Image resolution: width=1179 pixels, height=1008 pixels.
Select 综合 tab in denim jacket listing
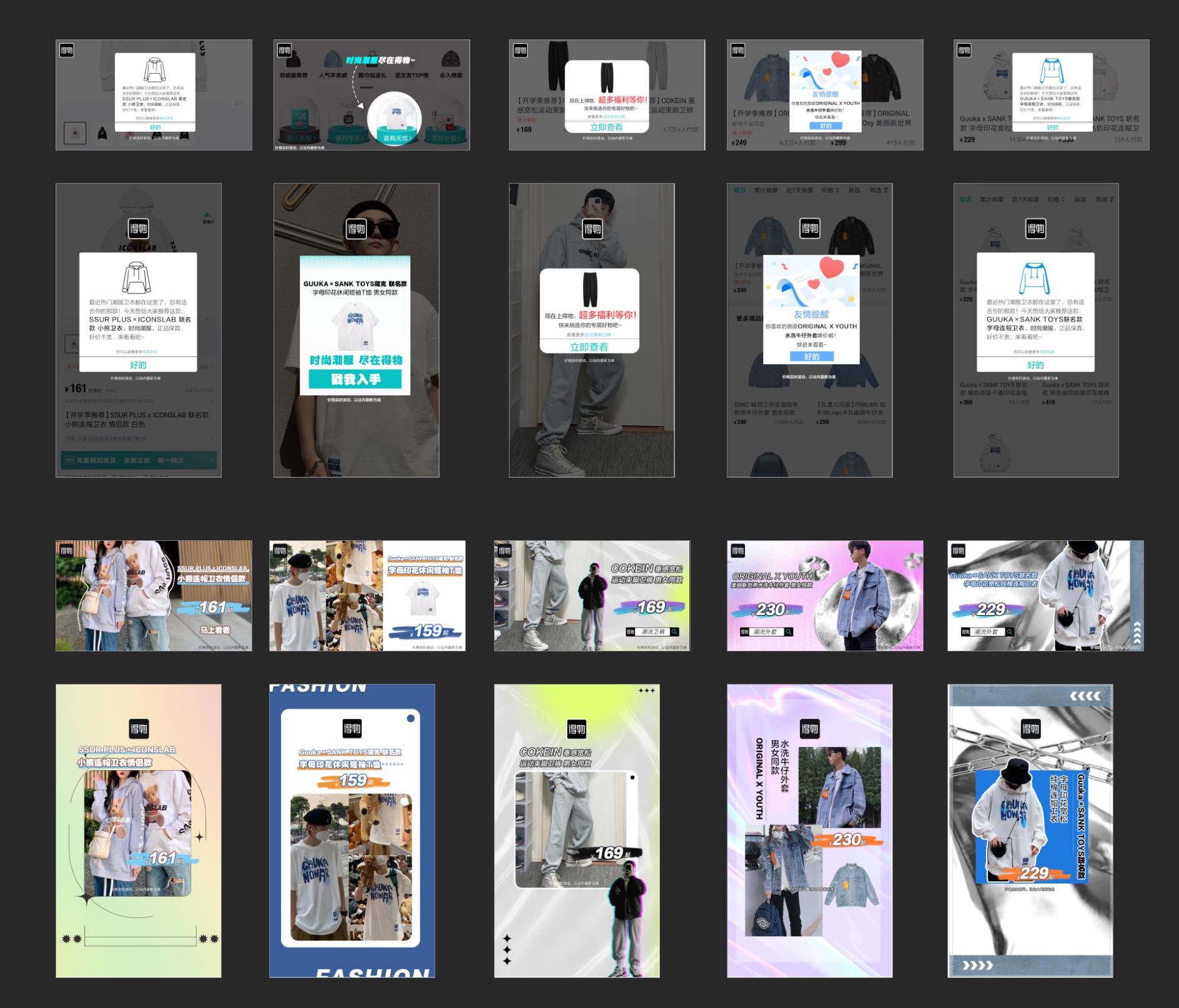click(740, 190)
